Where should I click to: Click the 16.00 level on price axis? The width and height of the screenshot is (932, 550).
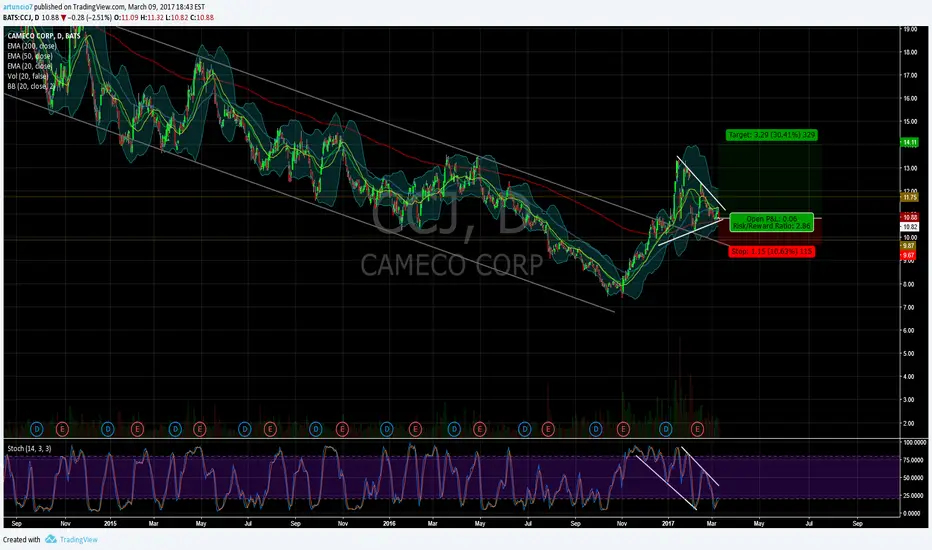(909, 99)
